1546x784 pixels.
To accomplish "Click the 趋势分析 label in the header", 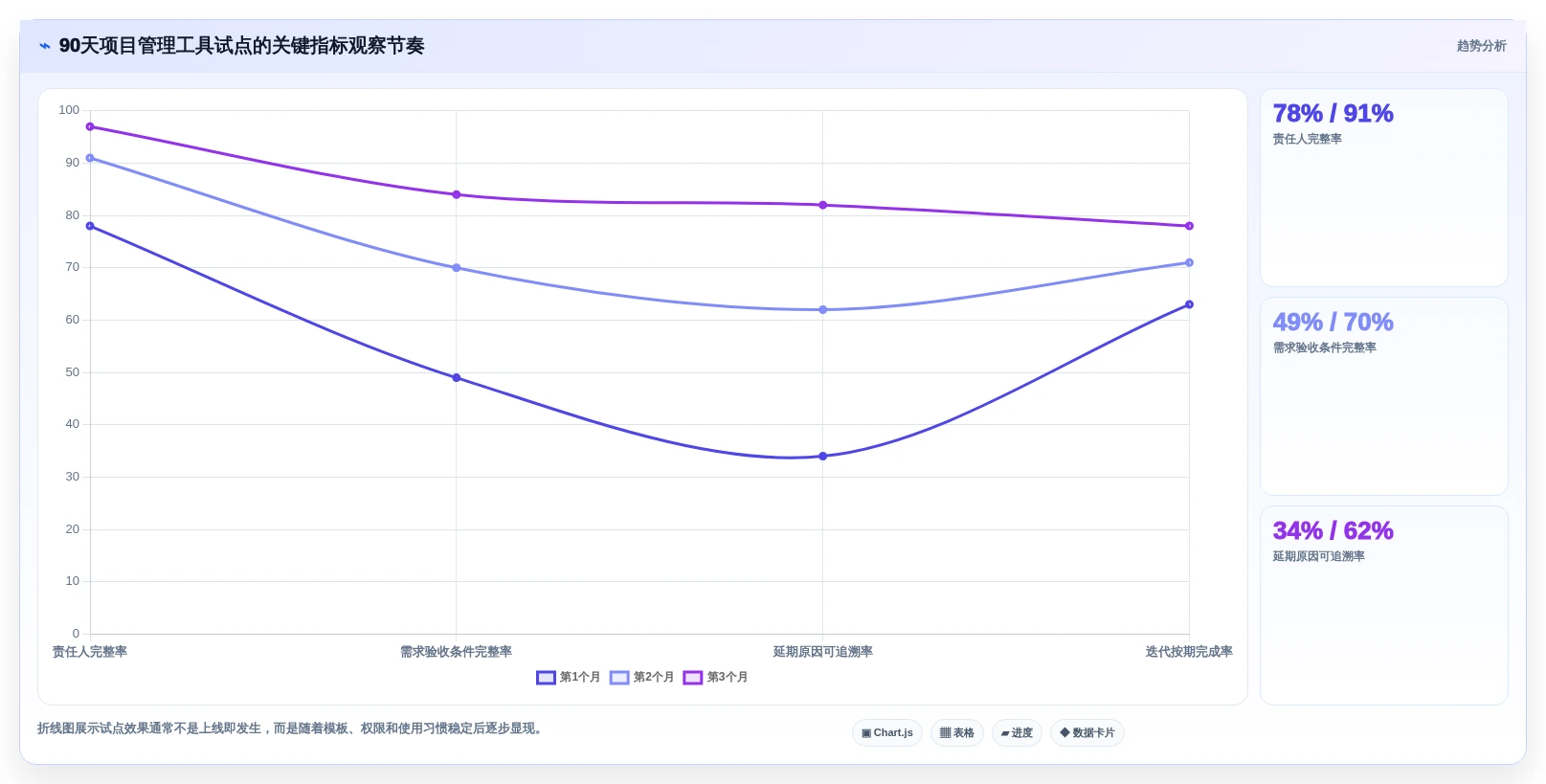I will [1481, 46].
